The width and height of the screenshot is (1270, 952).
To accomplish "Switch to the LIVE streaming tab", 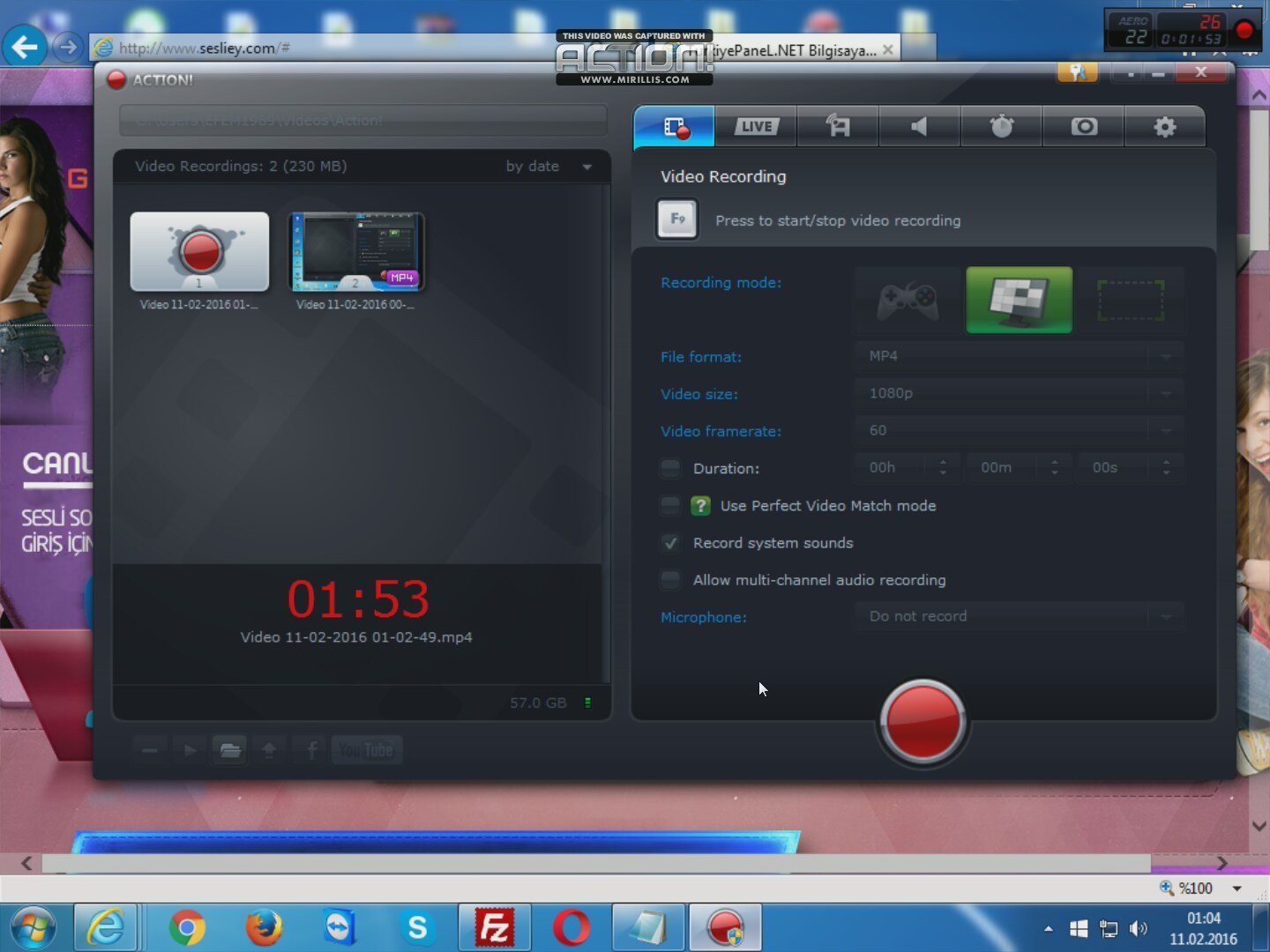I will tap(756, 127).
